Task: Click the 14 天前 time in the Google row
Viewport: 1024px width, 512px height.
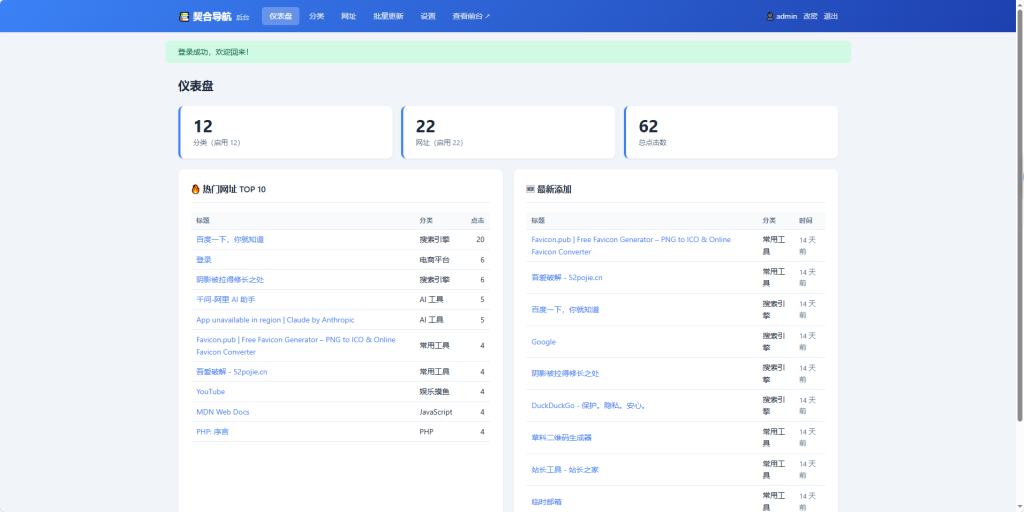Action: tap(807, 342)
